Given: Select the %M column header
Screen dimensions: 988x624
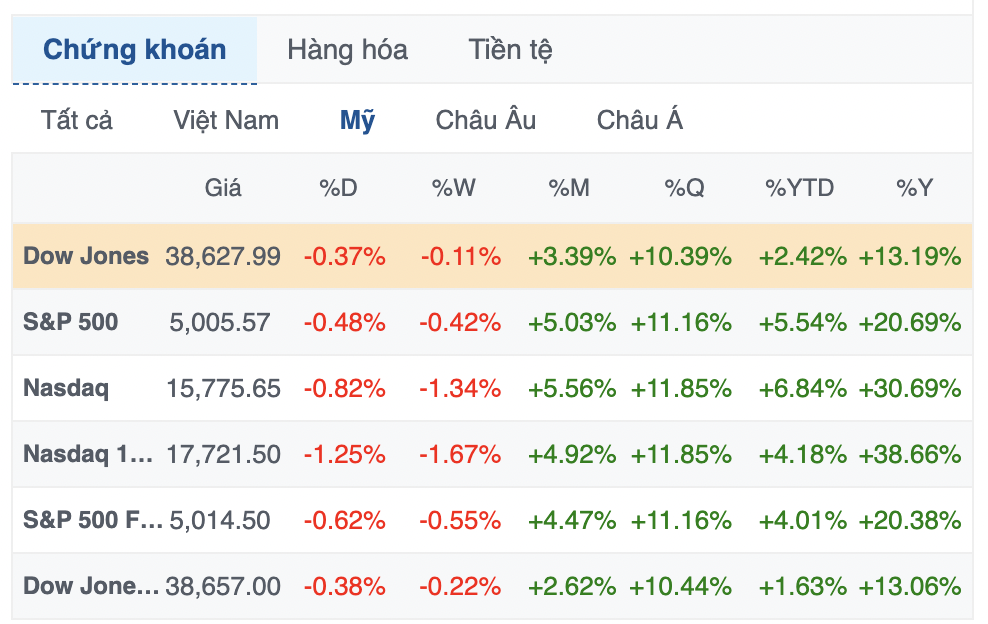Looking at the screenshot, I should 569,187.
